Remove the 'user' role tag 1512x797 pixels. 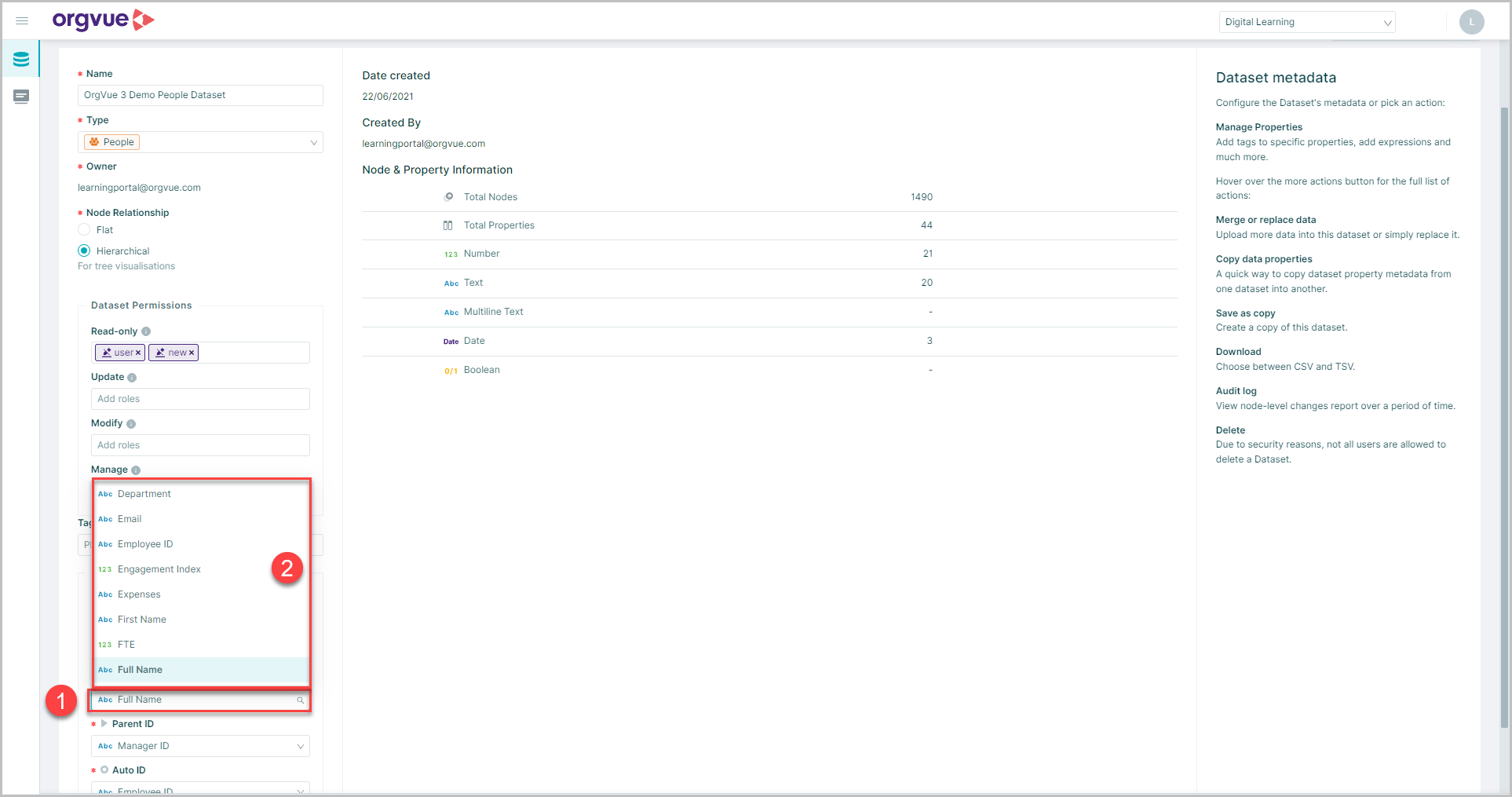(x=138, y=353)
